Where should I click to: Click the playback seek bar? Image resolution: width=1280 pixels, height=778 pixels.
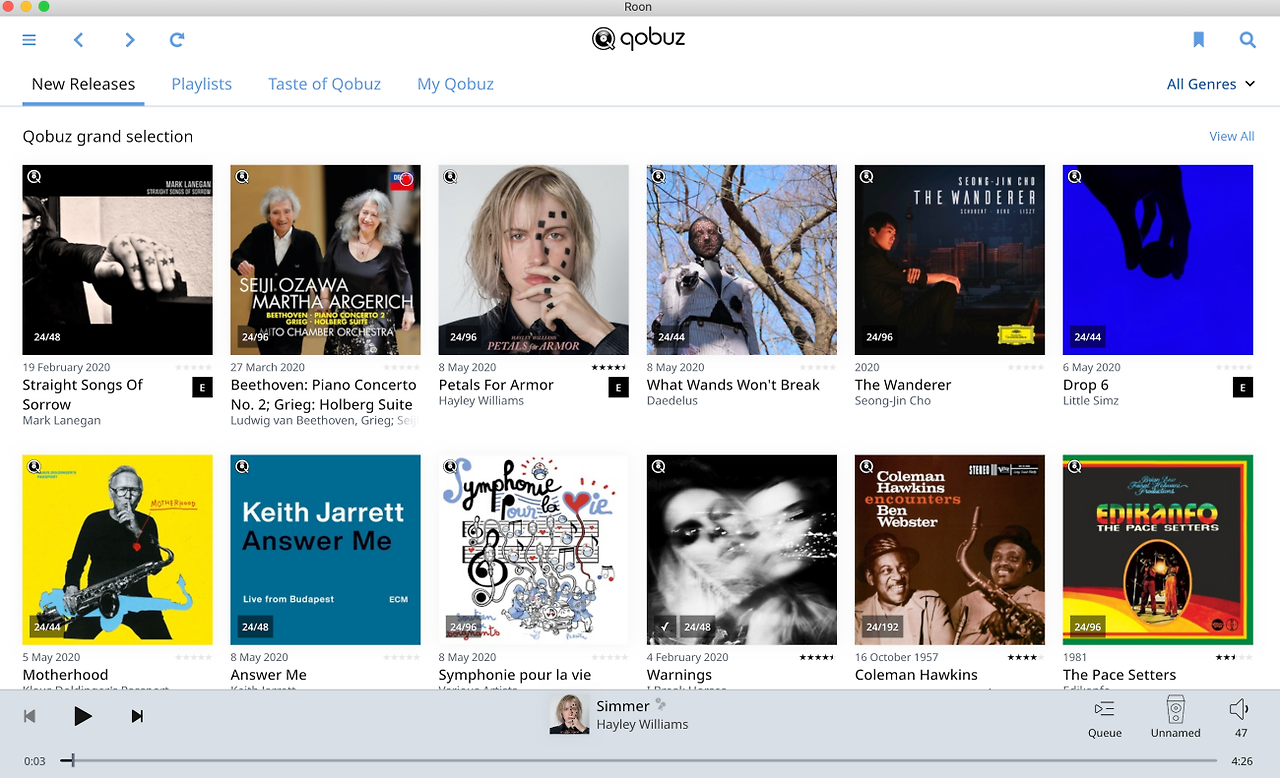(638, 761)
